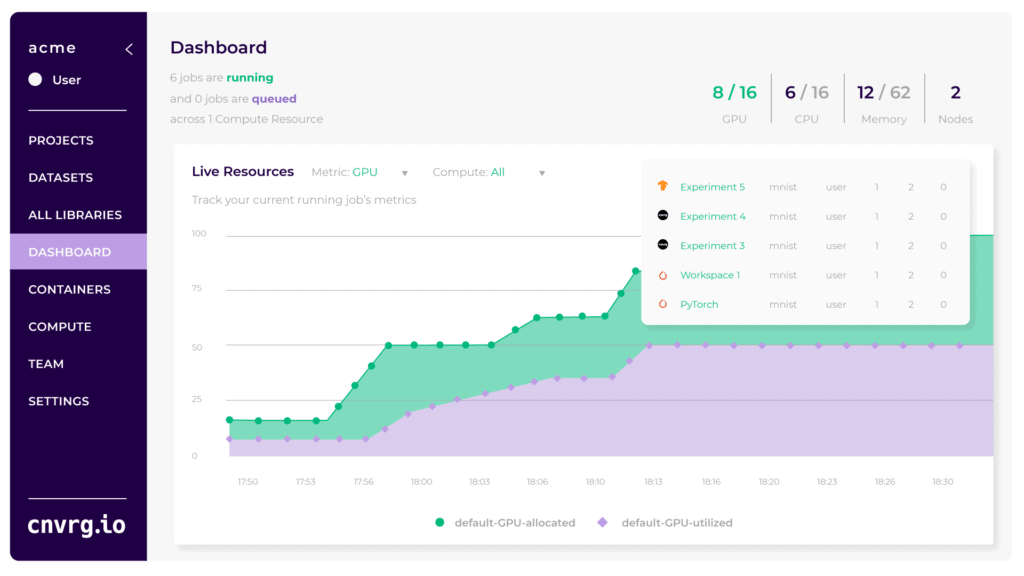Click the black icon beside Experiment 3
Image resolution: width=1024 pixels, height=576 pixels.
click(x=662, y=245)
